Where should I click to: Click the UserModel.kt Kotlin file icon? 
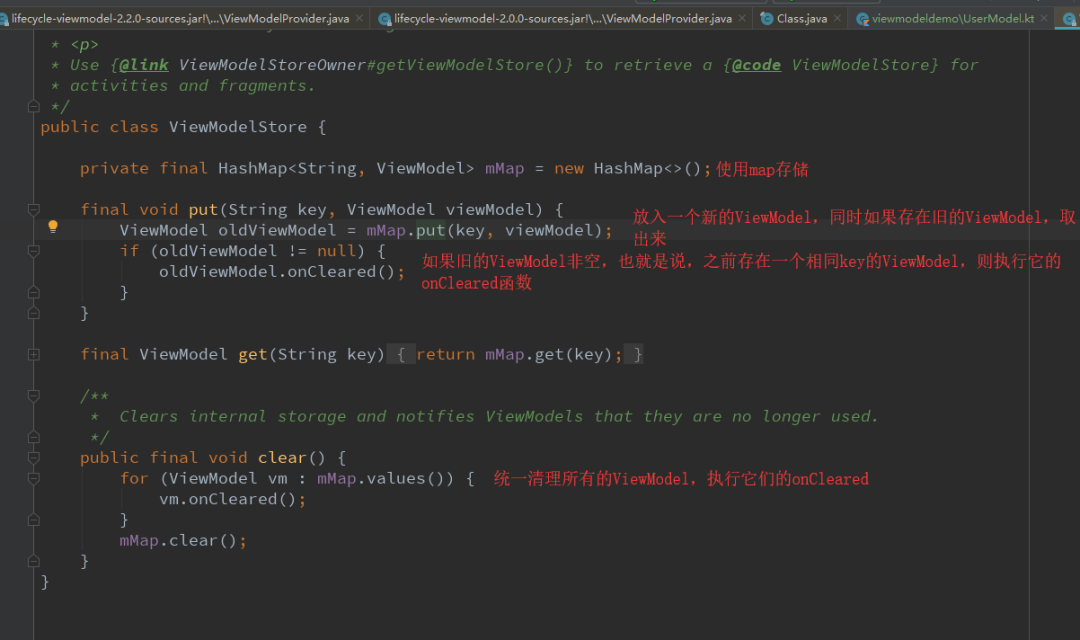(x=862, y=19)
